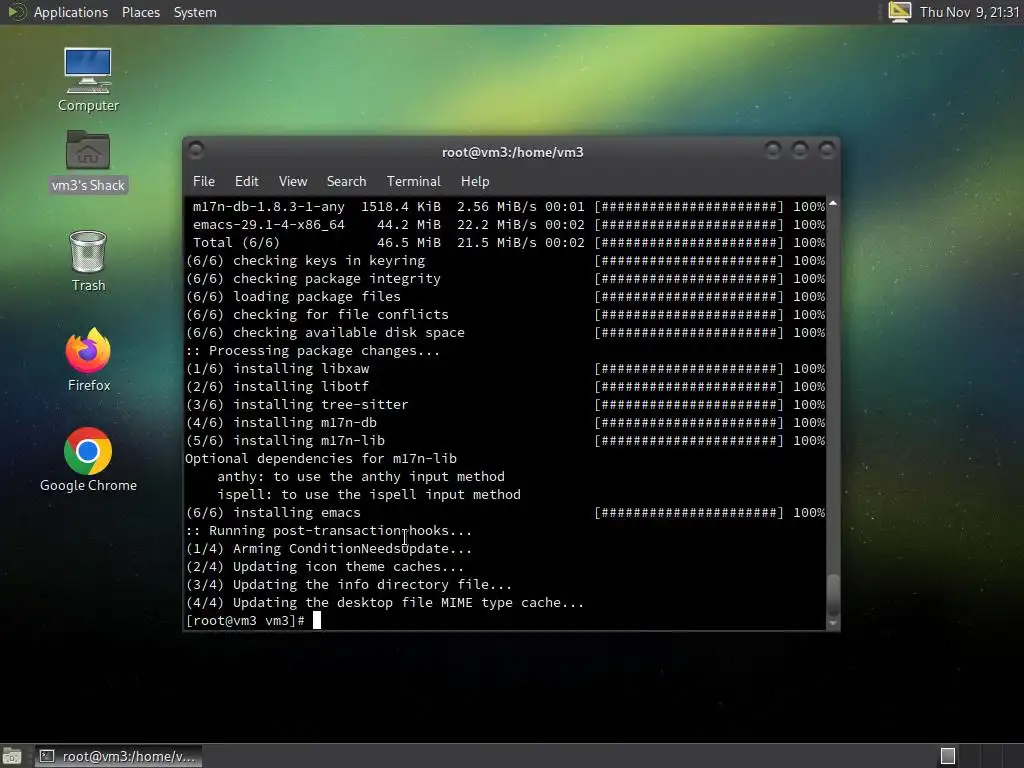Click 'checking for file conflicts' text
Viewport: 1024px width, 768px height.
[x=341, y=315]
